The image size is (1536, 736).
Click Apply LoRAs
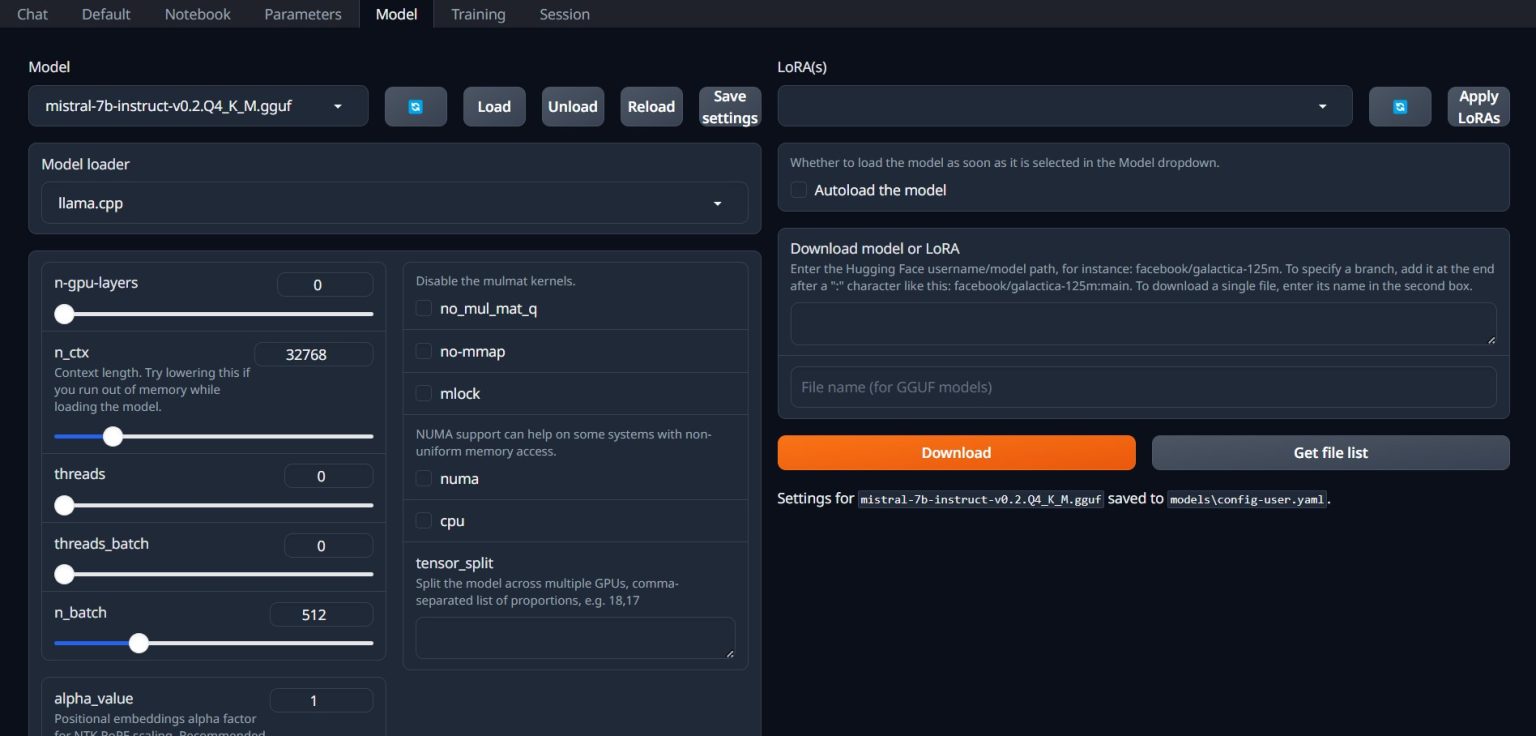[1478, 105]
